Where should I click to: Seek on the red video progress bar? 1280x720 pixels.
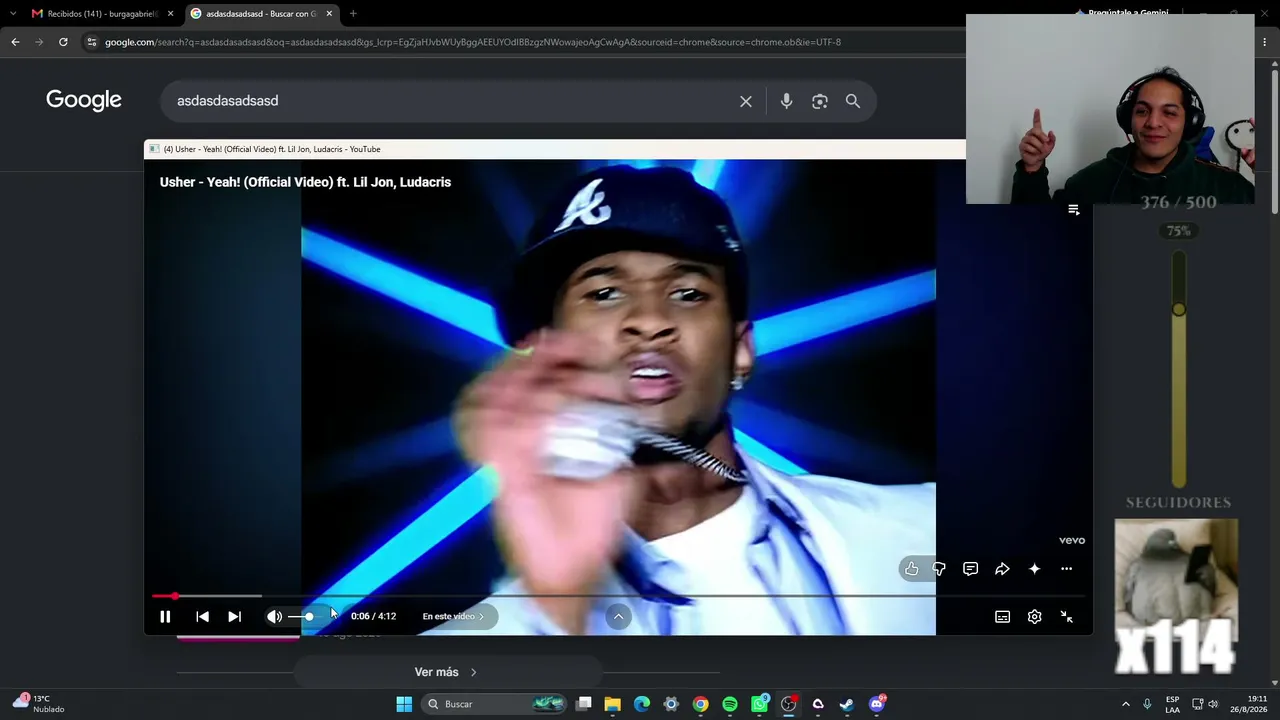click(x=618, y=596)
